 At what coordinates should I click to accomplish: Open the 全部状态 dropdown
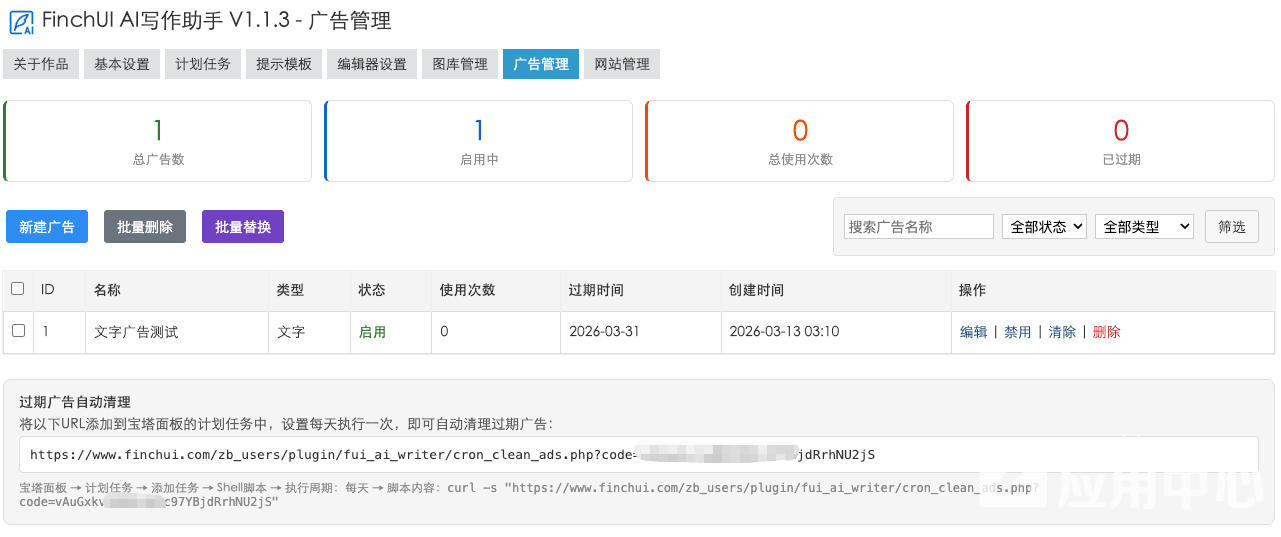(x=1044, y=227)
